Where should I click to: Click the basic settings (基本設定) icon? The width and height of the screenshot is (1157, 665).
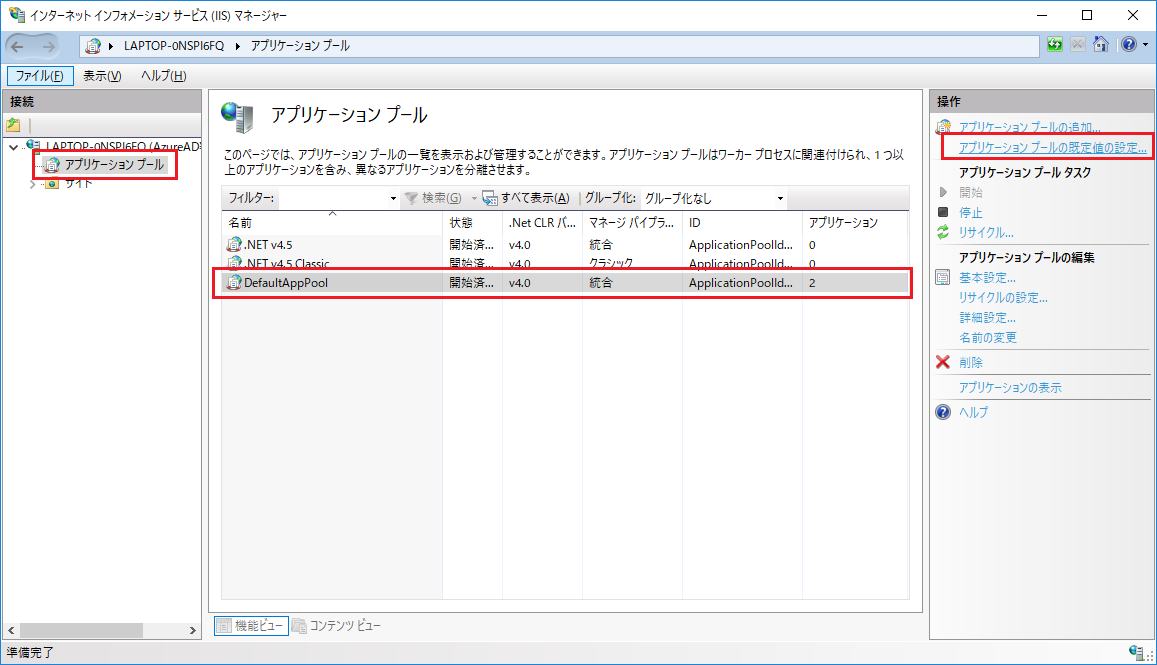[x=943, y=278]
